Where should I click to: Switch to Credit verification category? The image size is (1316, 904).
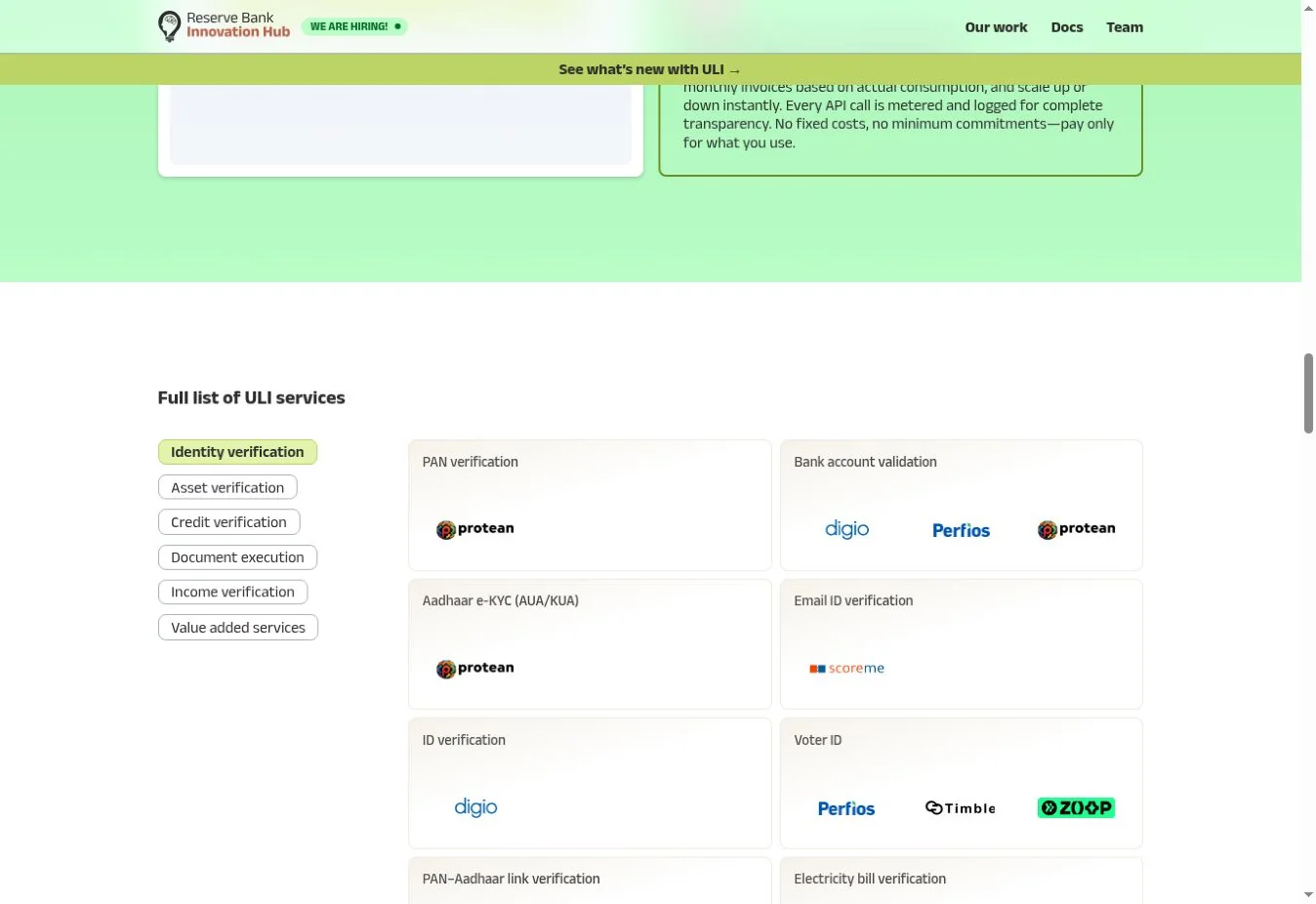tap(228, 522)
